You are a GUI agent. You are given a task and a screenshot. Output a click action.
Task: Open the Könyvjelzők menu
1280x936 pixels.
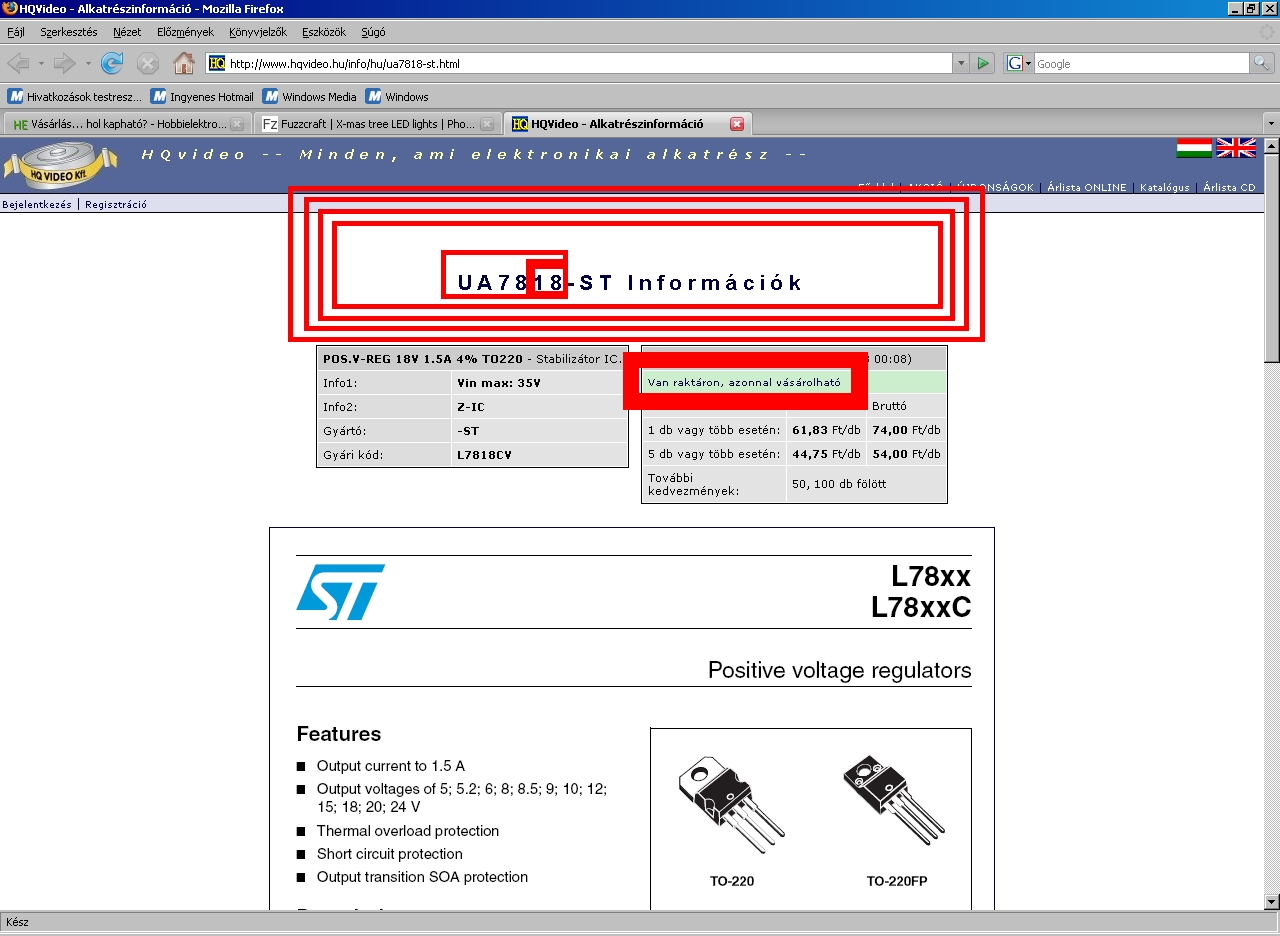click(x=258, y=32)
